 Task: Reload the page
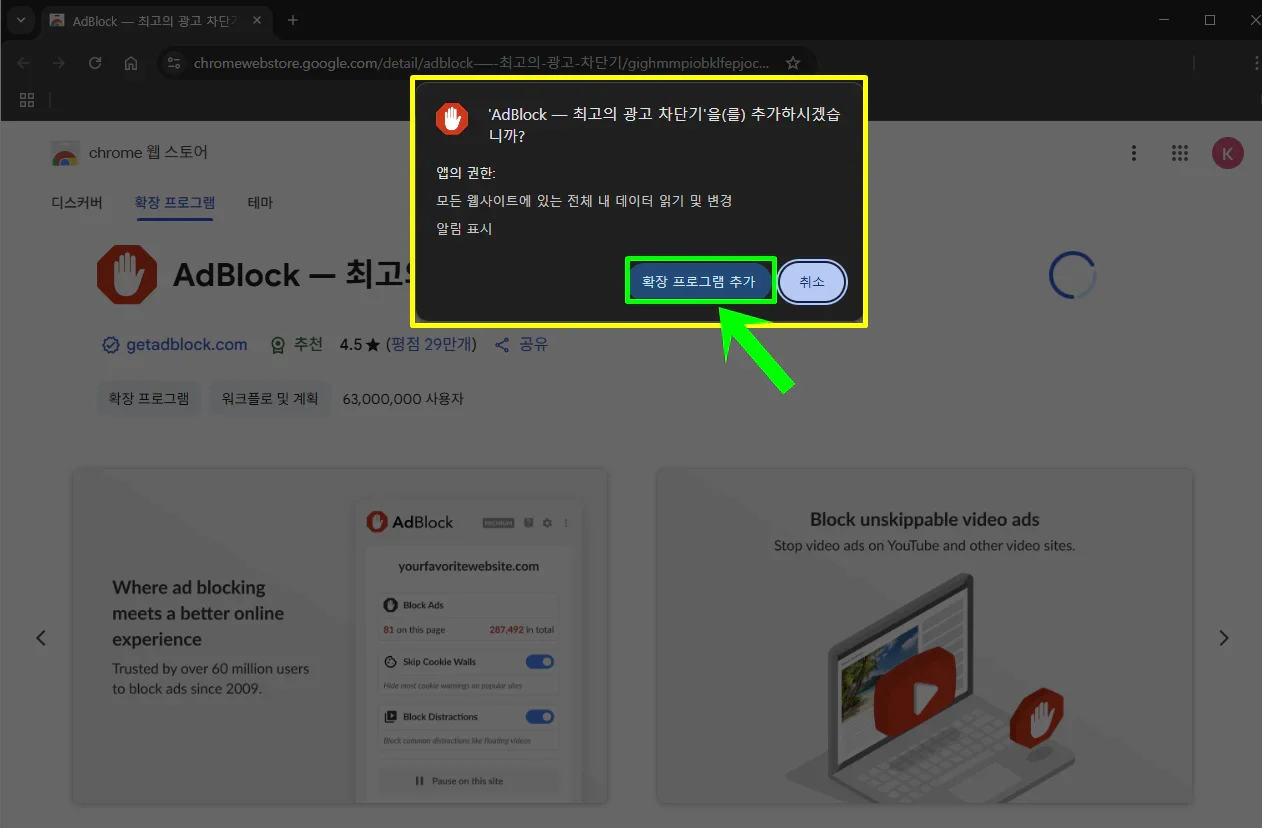[95, 63]
